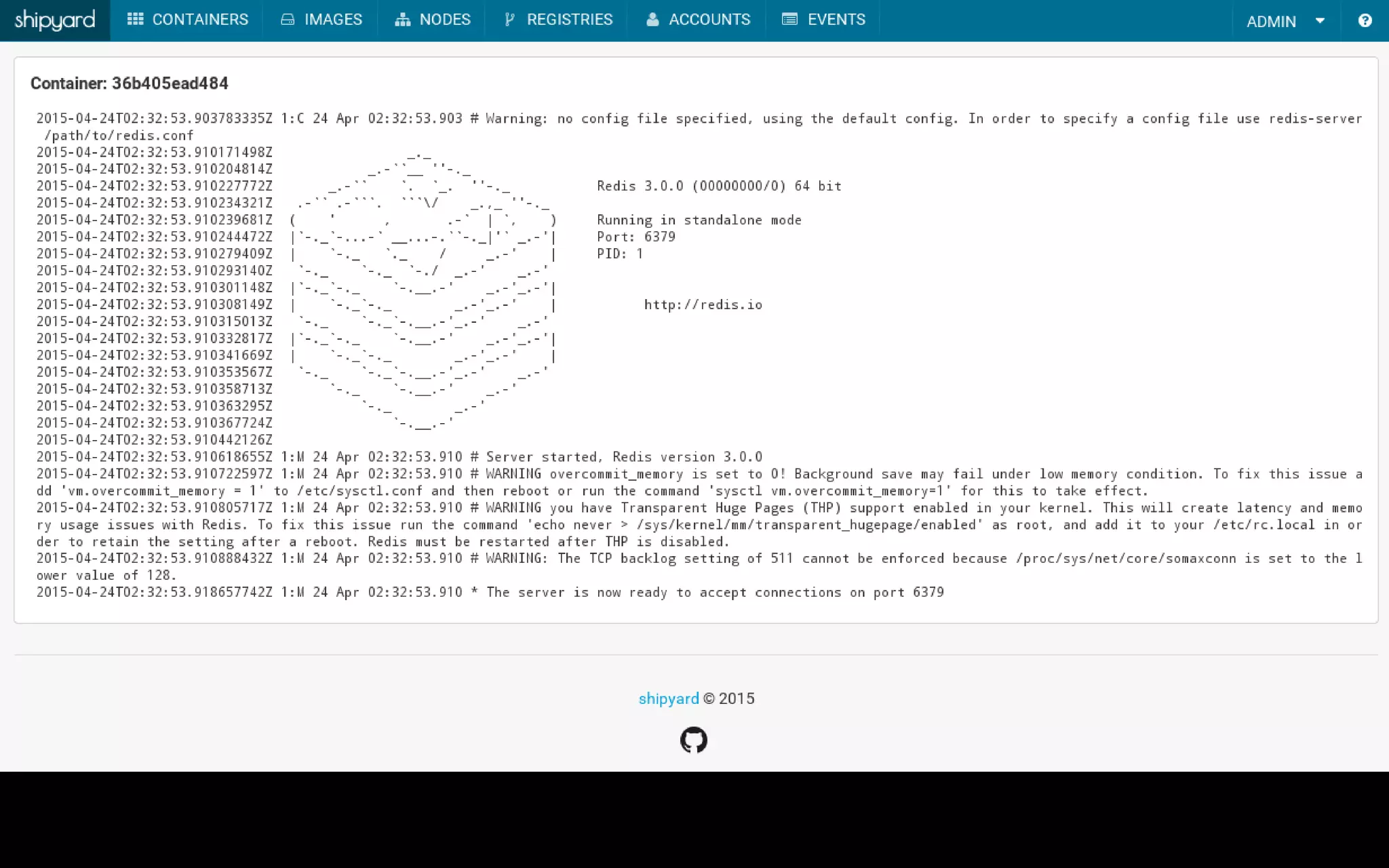Click the ADMIN dropdown caret arrow
The height and width of the screenshot is (868, 1389).
(x=1320, y=21)
